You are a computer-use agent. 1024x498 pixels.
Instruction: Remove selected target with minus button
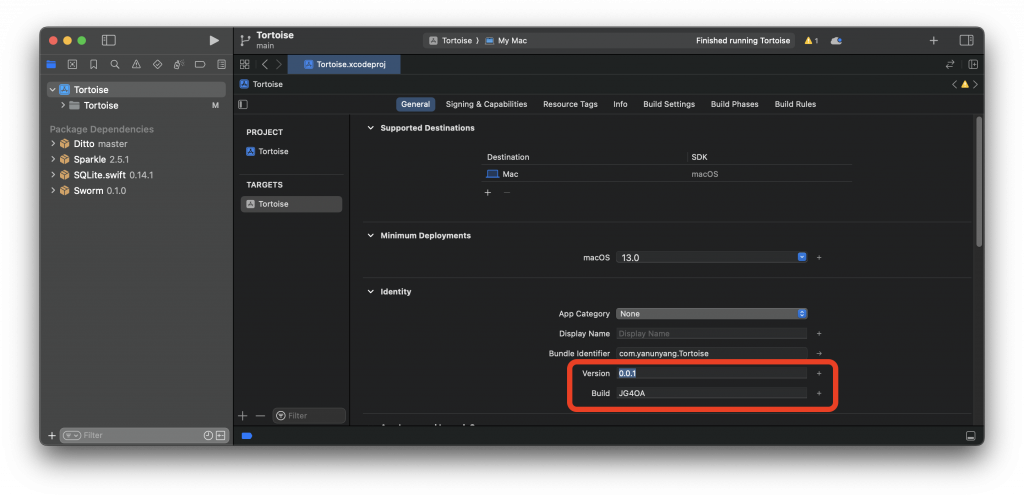coord(260,416)
